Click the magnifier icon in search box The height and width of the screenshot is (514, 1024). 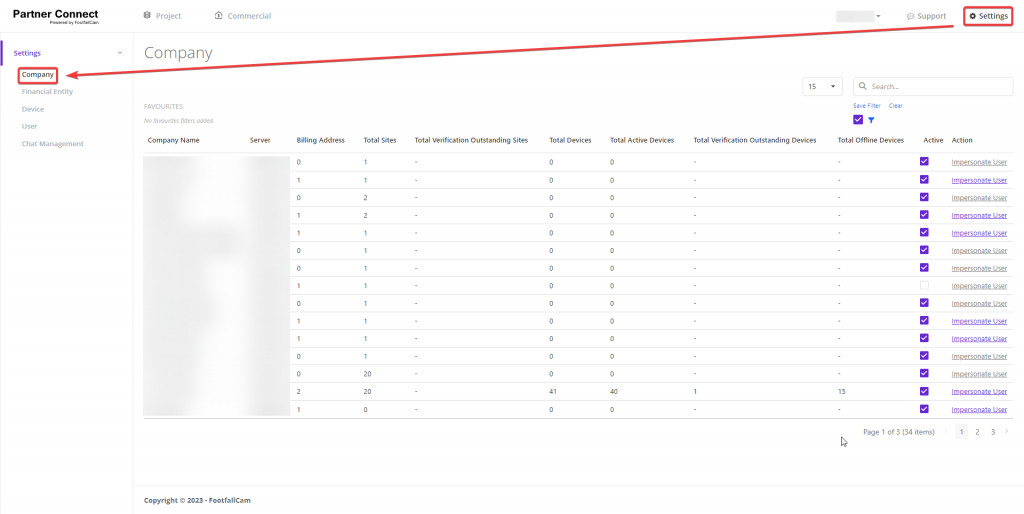862,87
